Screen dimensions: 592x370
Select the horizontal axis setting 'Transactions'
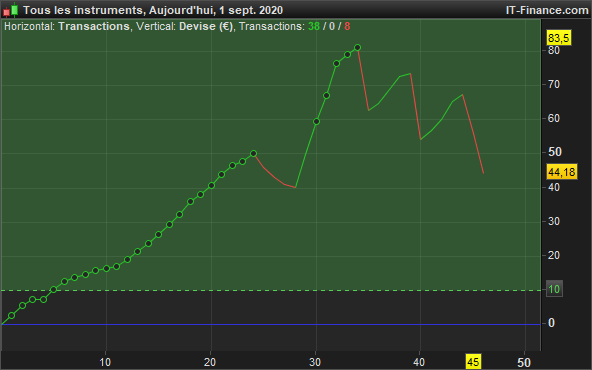tap(94, 26)
